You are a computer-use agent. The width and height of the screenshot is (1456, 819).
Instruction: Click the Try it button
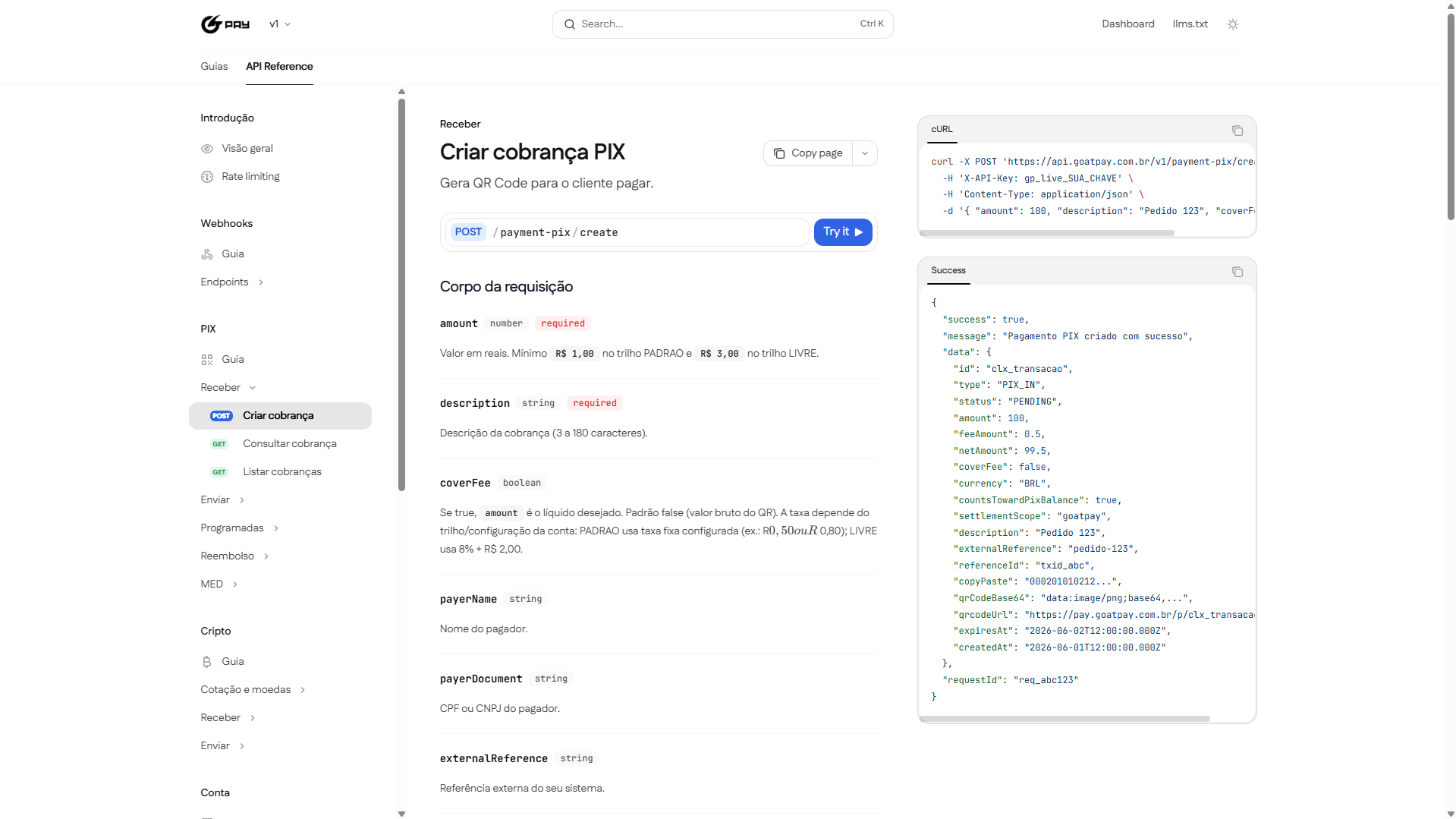tap(843, 232)
